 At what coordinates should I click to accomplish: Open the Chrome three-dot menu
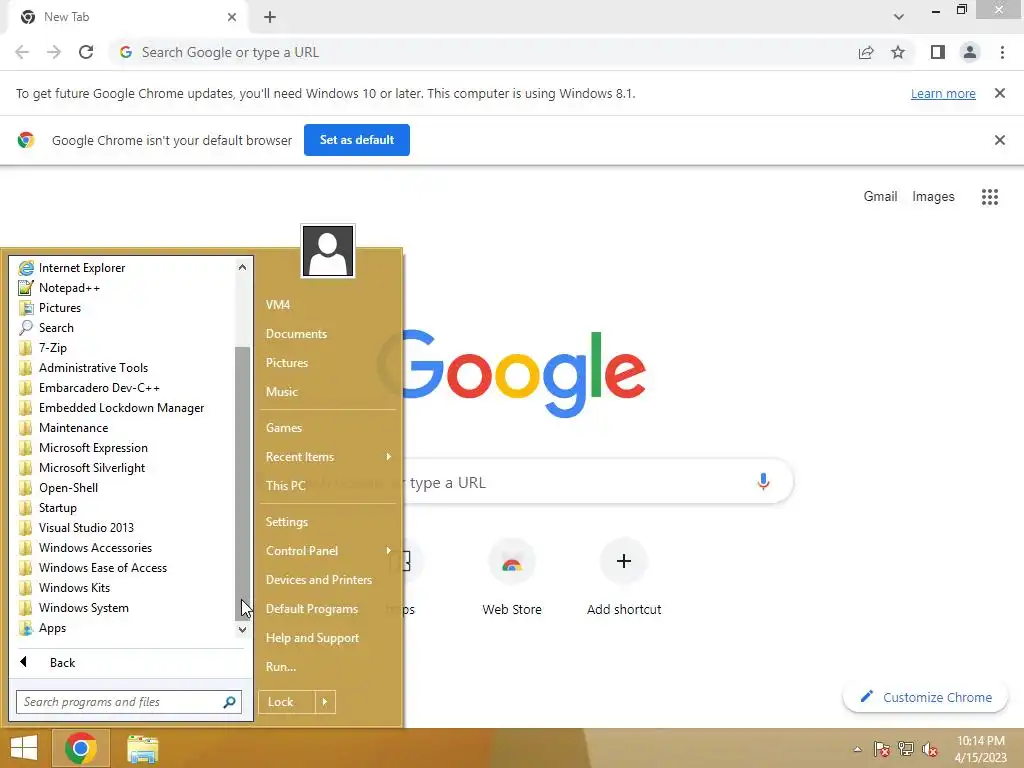click(x=1002, y=52)
